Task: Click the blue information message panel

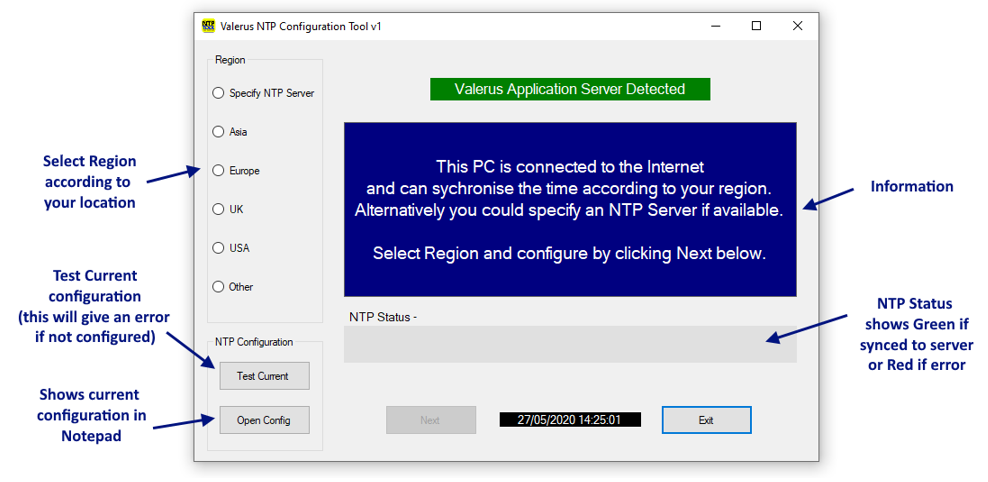Action: (x=570, y=210)
